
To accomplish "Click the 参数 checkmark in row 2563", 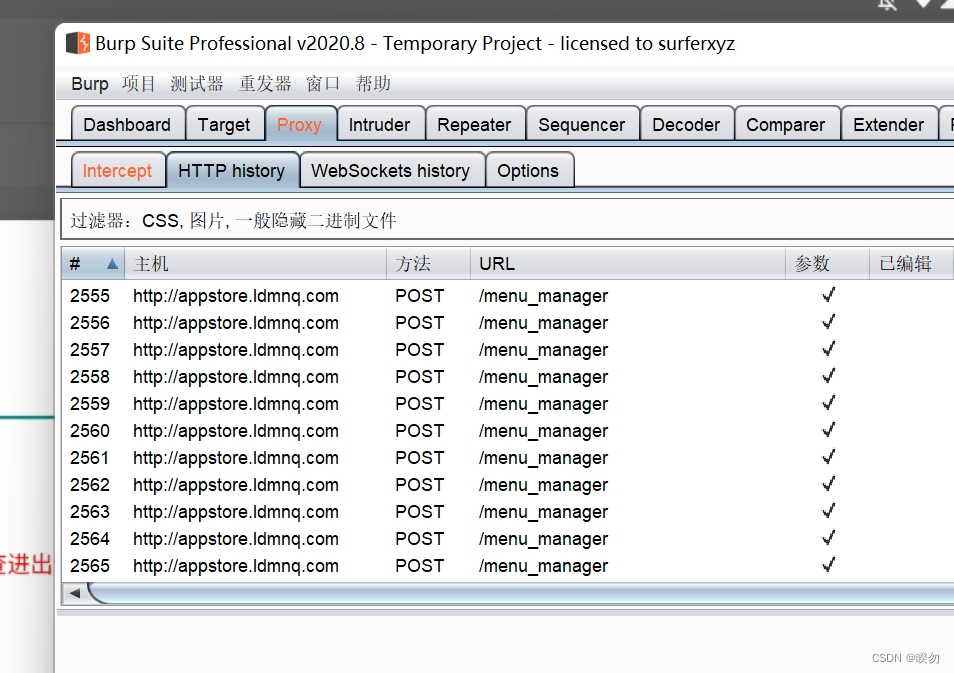I will (828, 511).
